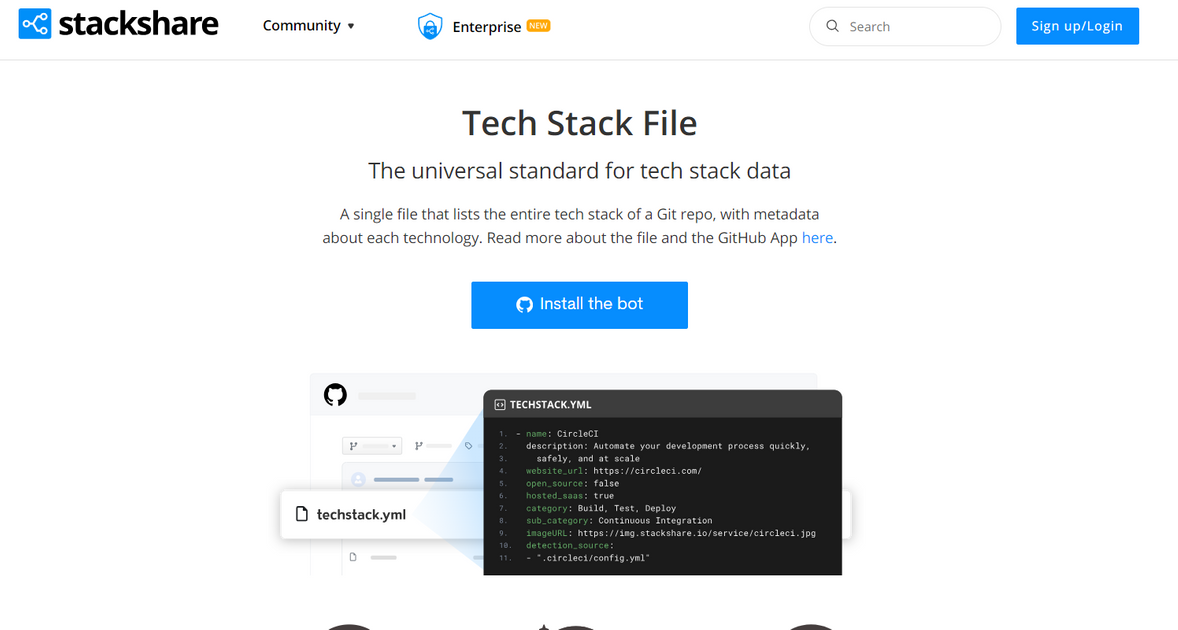Click the magnifying glass in the search bar
This screenshot has height=630, width=1178.
point(833,26)
